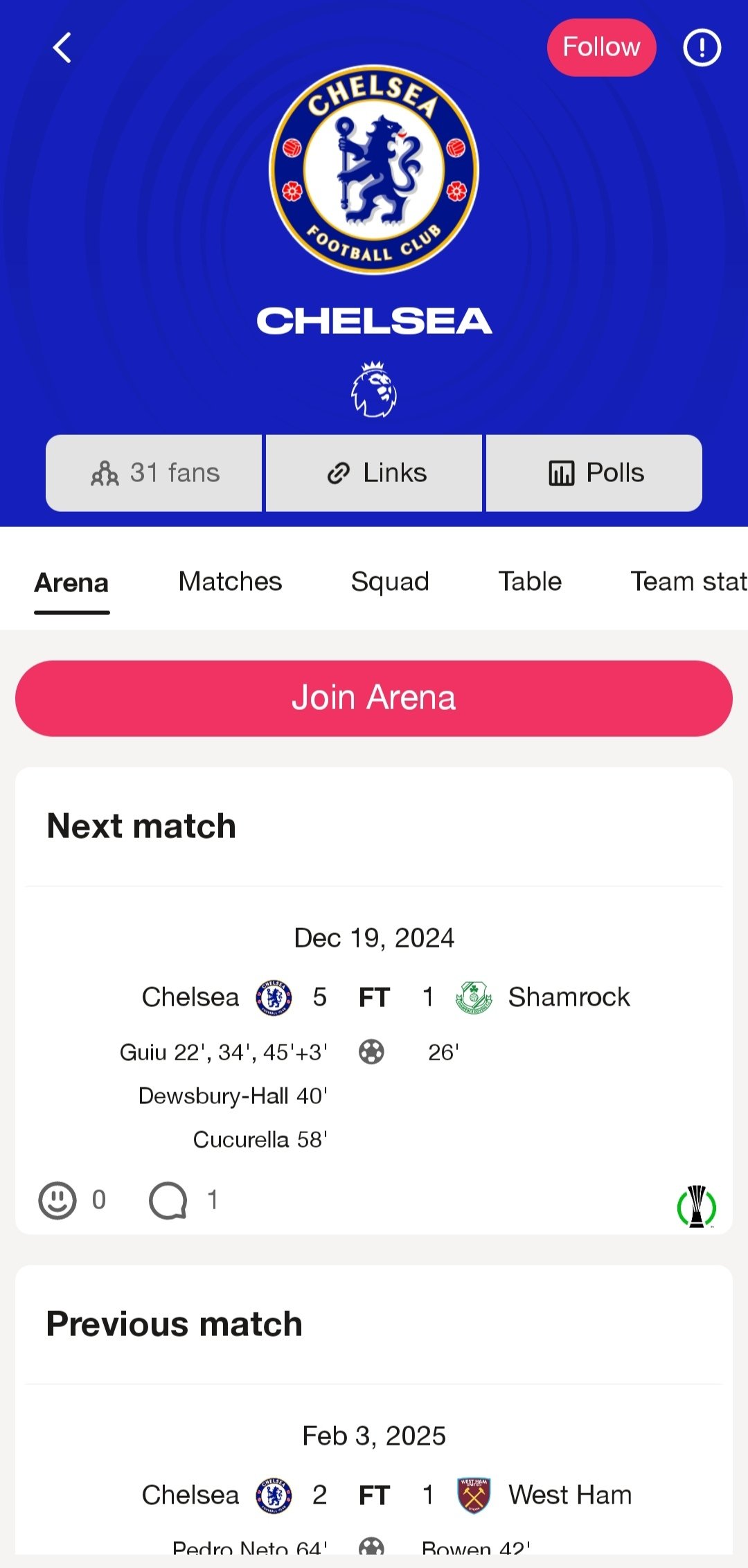The width and height of the screenshot is (748, 1568).
Task: Open the info alert icon
Action: [702, 48]
